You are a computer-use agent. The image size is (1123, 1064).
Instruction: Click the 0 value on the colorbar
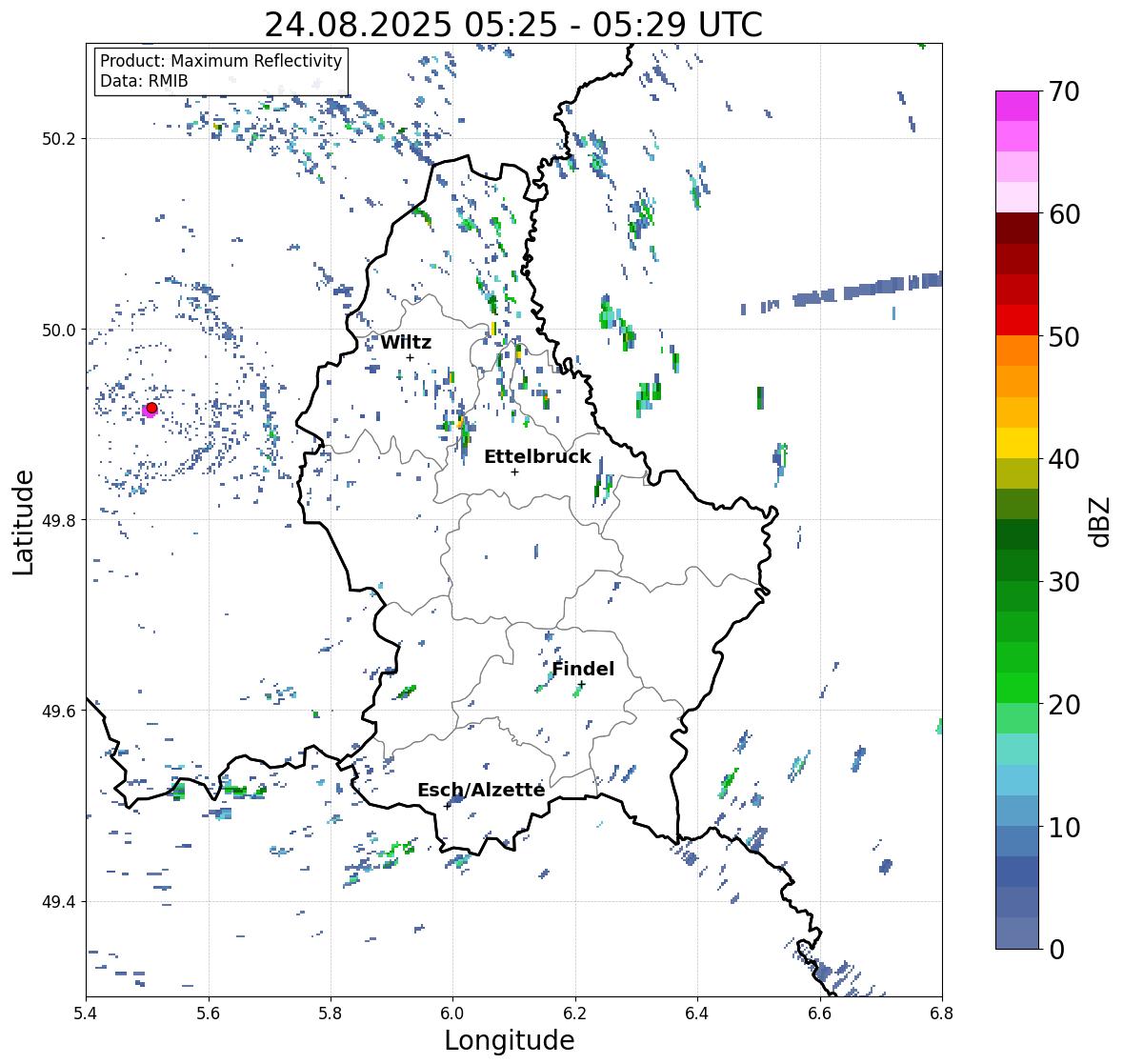pos(1056,950)
